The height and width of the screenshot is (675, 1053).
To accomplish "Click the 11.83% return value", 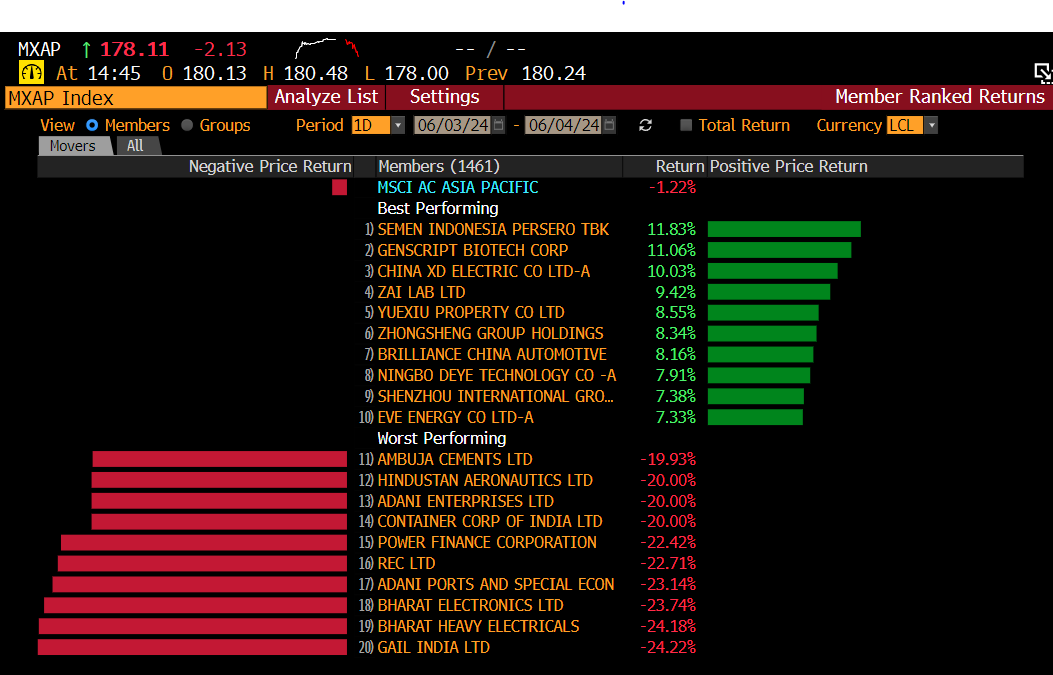I will pos(672,229).
